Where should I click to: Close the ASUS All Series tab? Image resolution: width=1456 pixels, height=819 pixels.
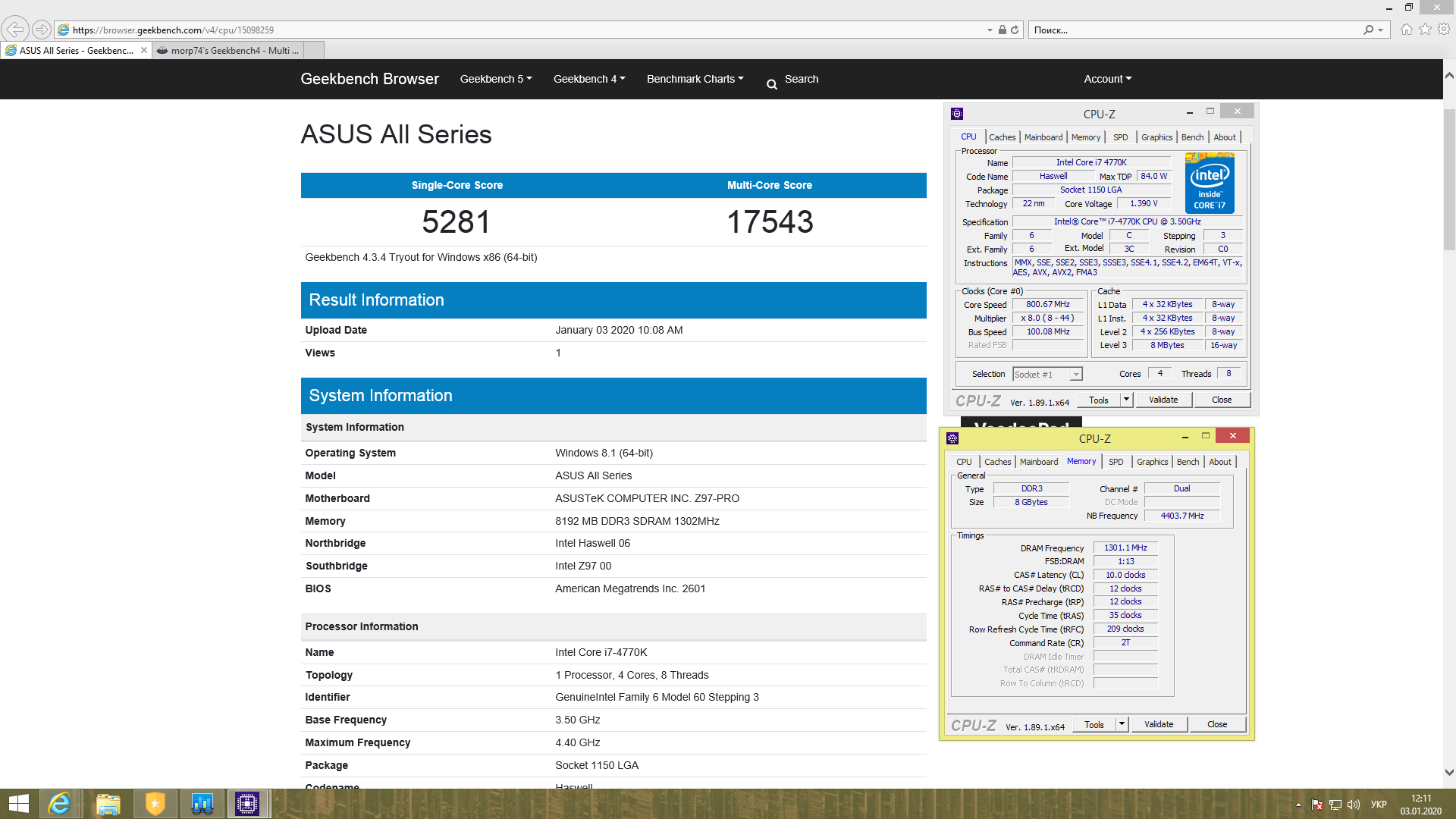[144, 51]
